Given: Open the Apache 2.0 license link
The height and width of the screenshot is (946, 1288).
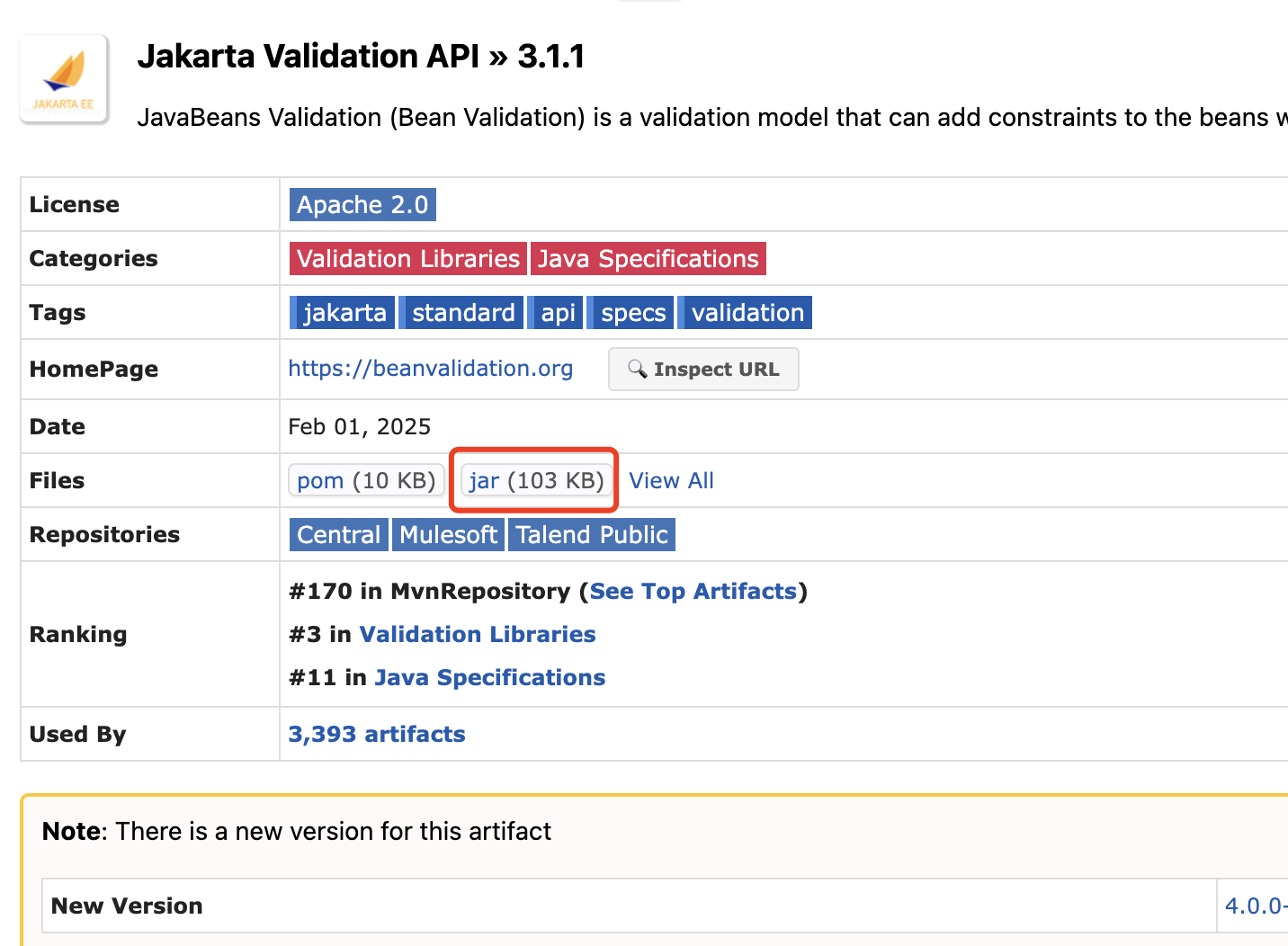Looking at the screenshot, I should pos(362,205).
